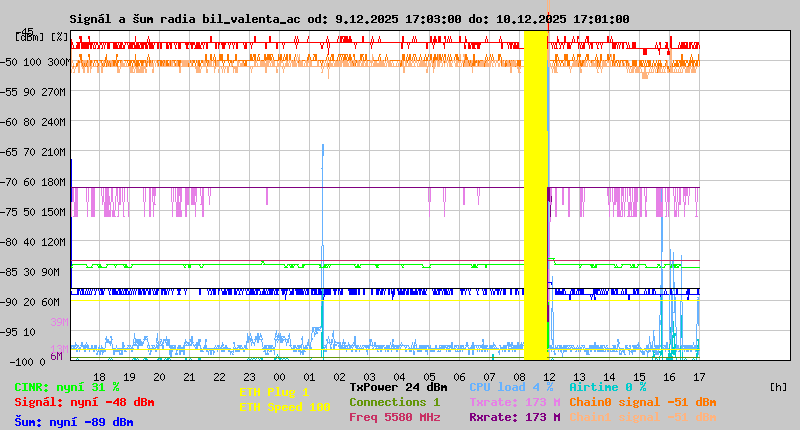Viewport: 800px width, 430px height.
Task: Select the 'Signál: nyní -48 dBm' legend entry
Action: (84, 402)
